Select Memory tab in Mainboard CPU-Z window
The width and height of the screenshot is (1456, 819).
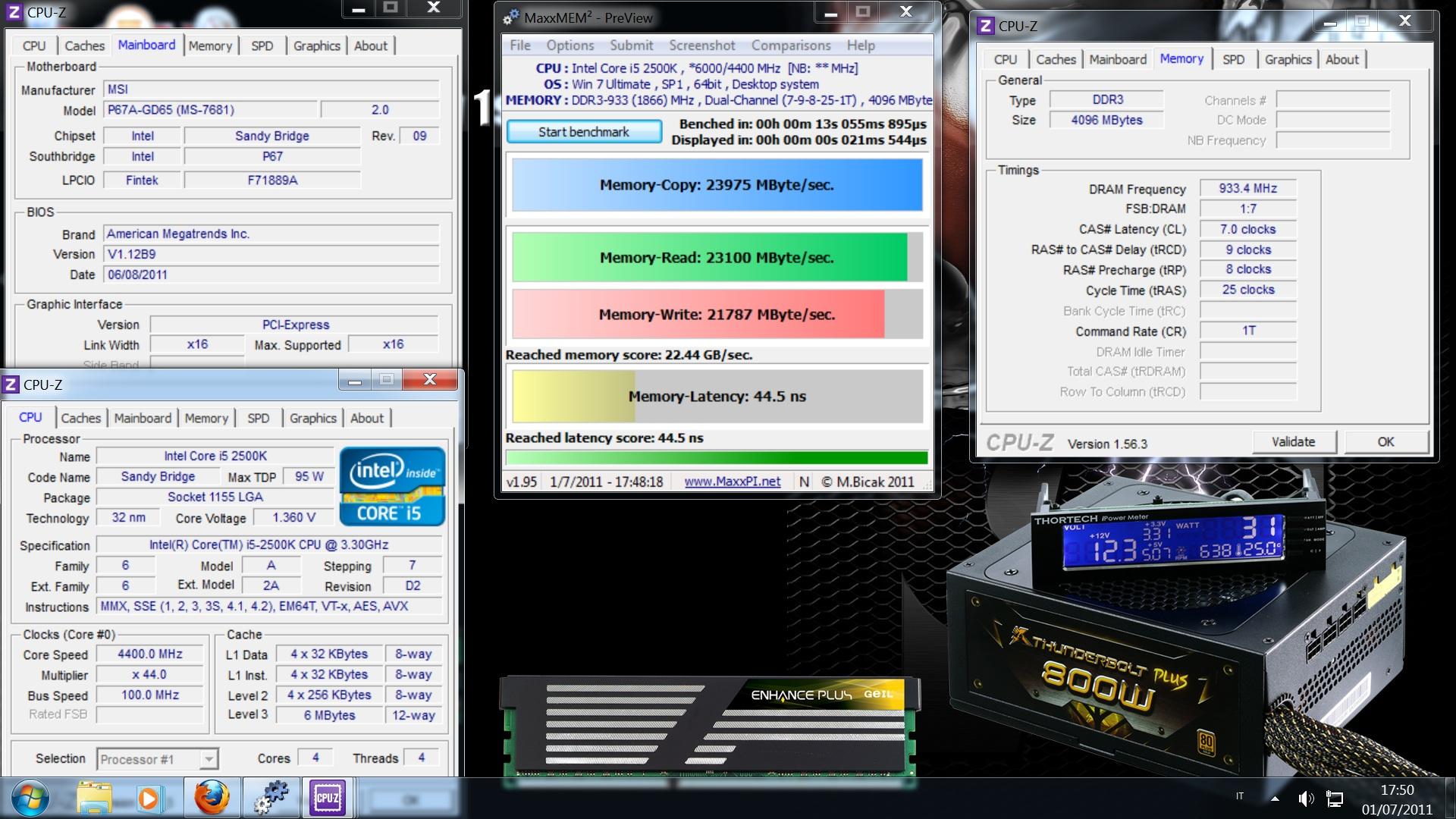coord(210,46)
